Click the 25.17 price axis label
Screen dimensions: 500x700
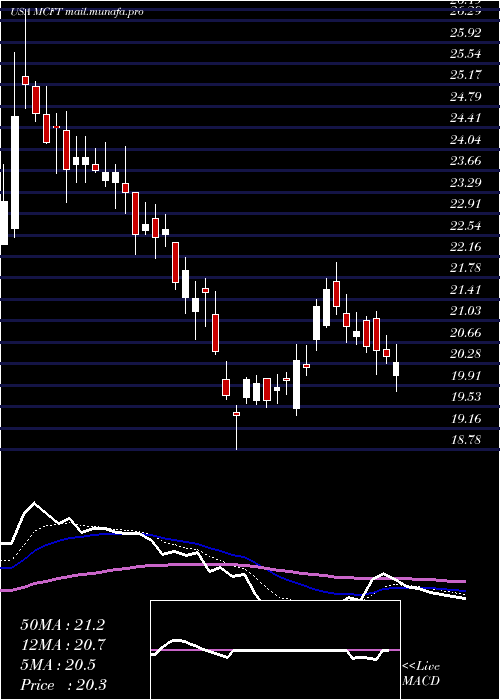[x=466, y=75]
